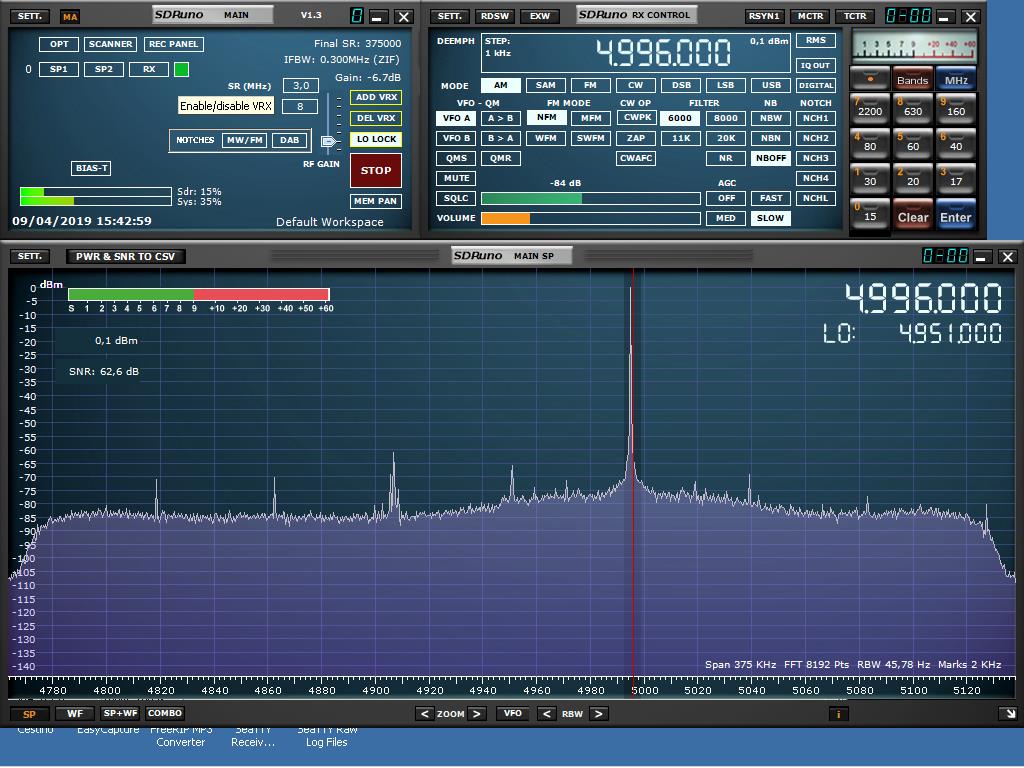The height and width of the screenshot is (768, 1024).
Task: Click the 4.996.000 frequency display in RX Control
Action: pyautogui.click(x=664, y=53)
